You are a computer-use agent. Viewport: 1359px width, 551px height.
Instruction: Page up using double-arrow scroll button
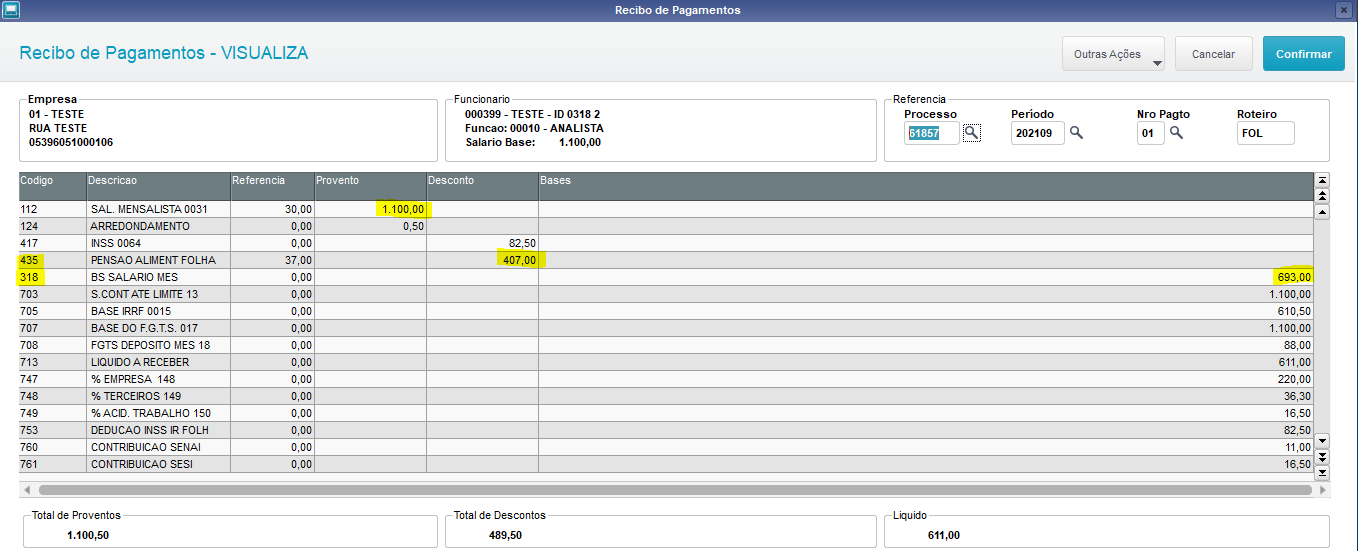point(1322,195)
